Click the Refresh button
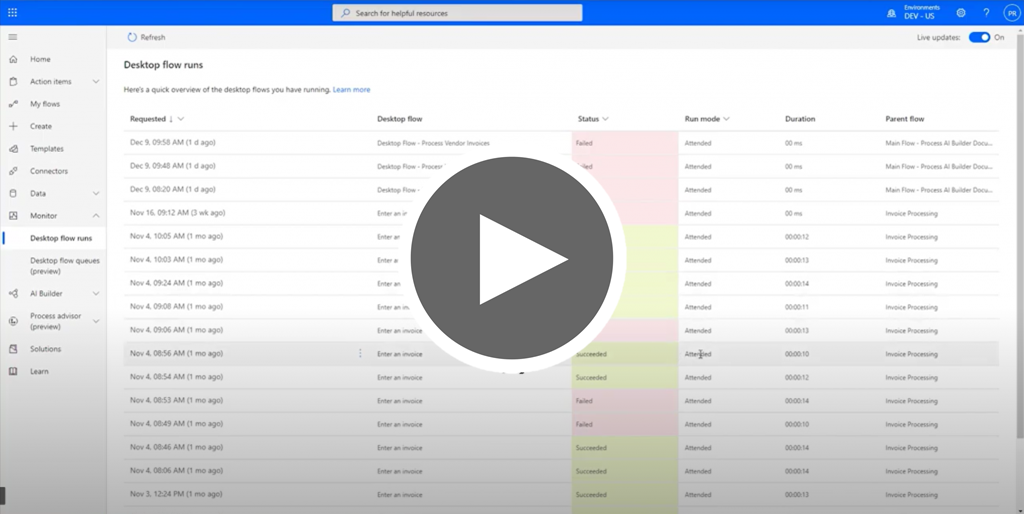 click(146, 37)
